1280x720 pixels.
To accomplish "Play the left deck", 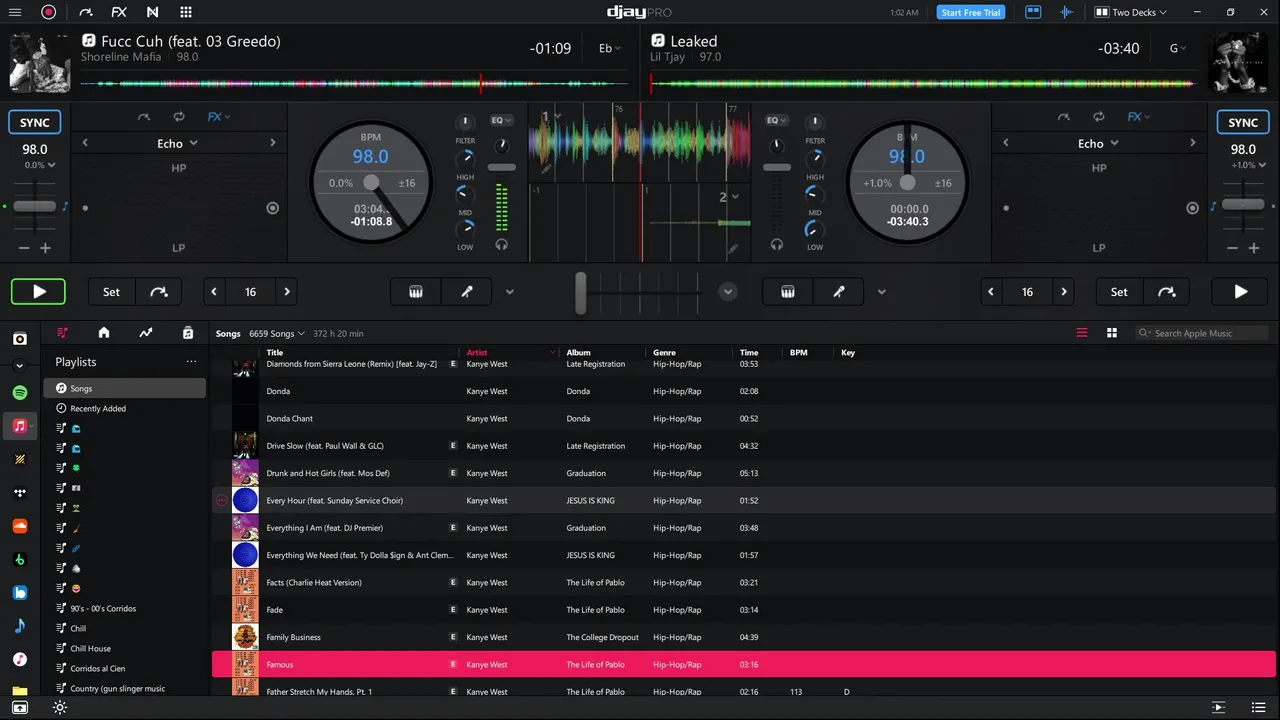I will [38, 292].
